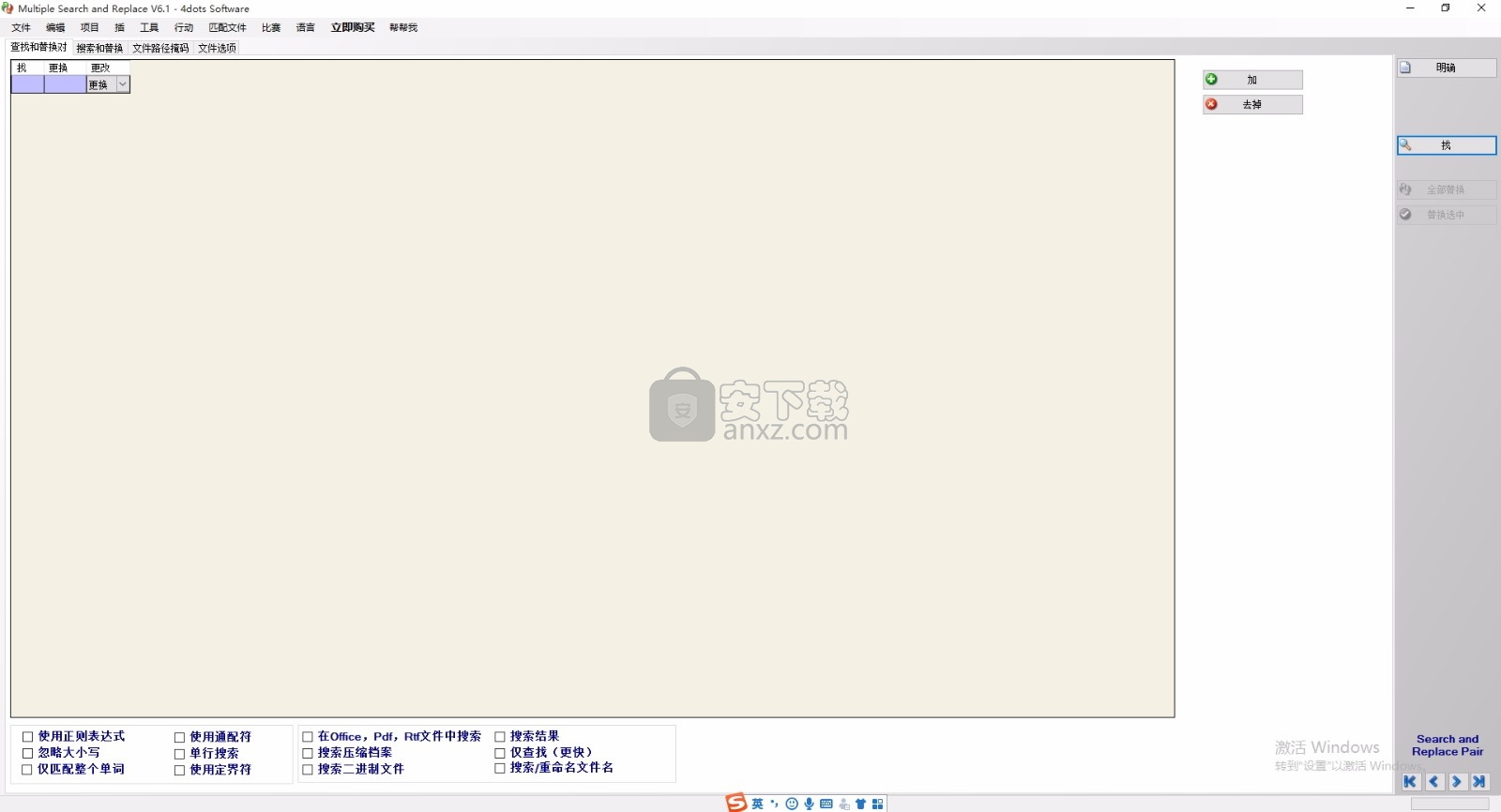1501x812 pixels.
Task: Click the application icon in title bar
Action: (8, 8)
